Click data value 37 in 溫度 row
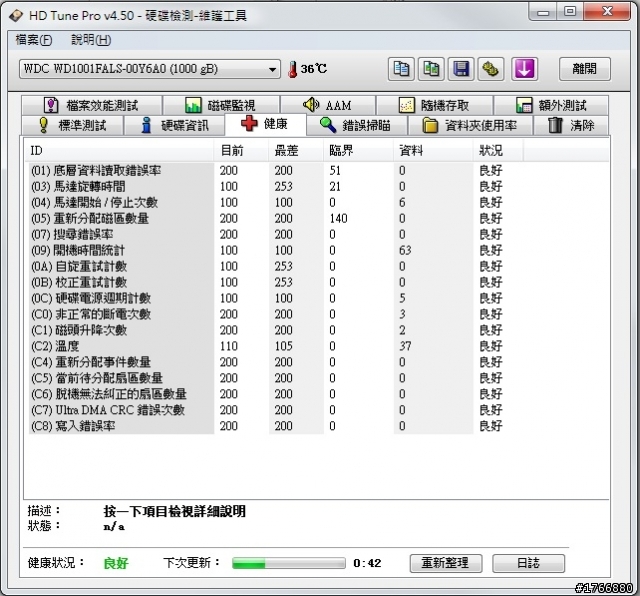The height and width of the screenshot is (596, 640). click(405, 346)
